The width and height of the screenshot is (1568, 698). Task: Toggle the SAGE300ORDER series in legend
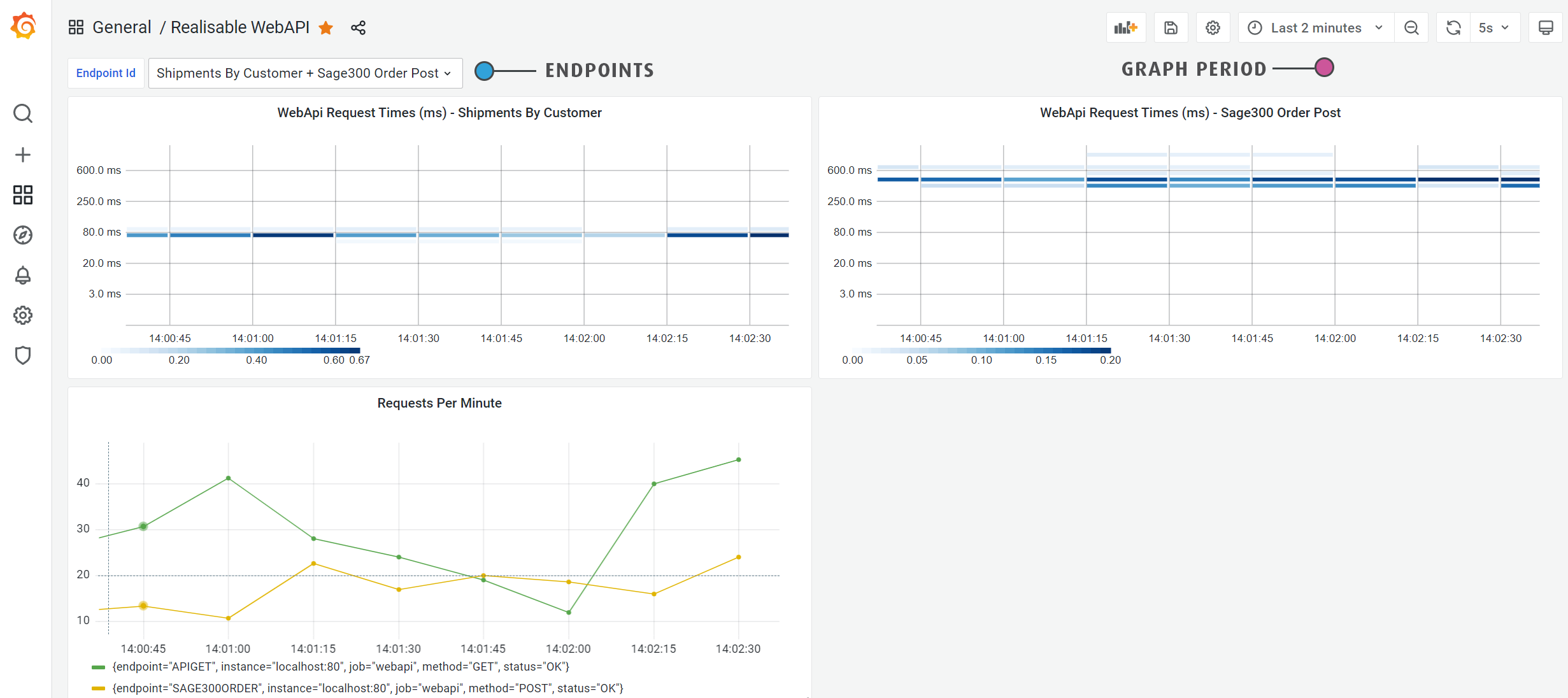[367, 688]
